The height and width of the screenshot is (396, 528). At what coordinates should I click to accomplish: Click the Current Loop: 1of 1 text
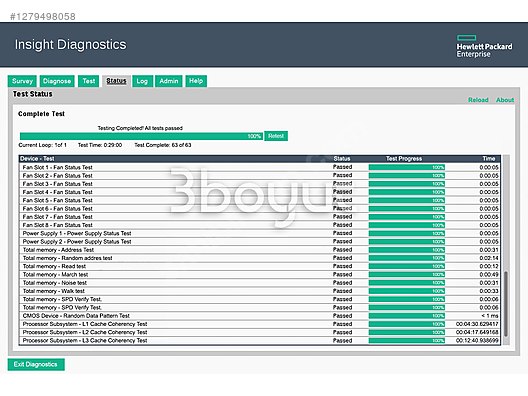[x=42, y=145]
